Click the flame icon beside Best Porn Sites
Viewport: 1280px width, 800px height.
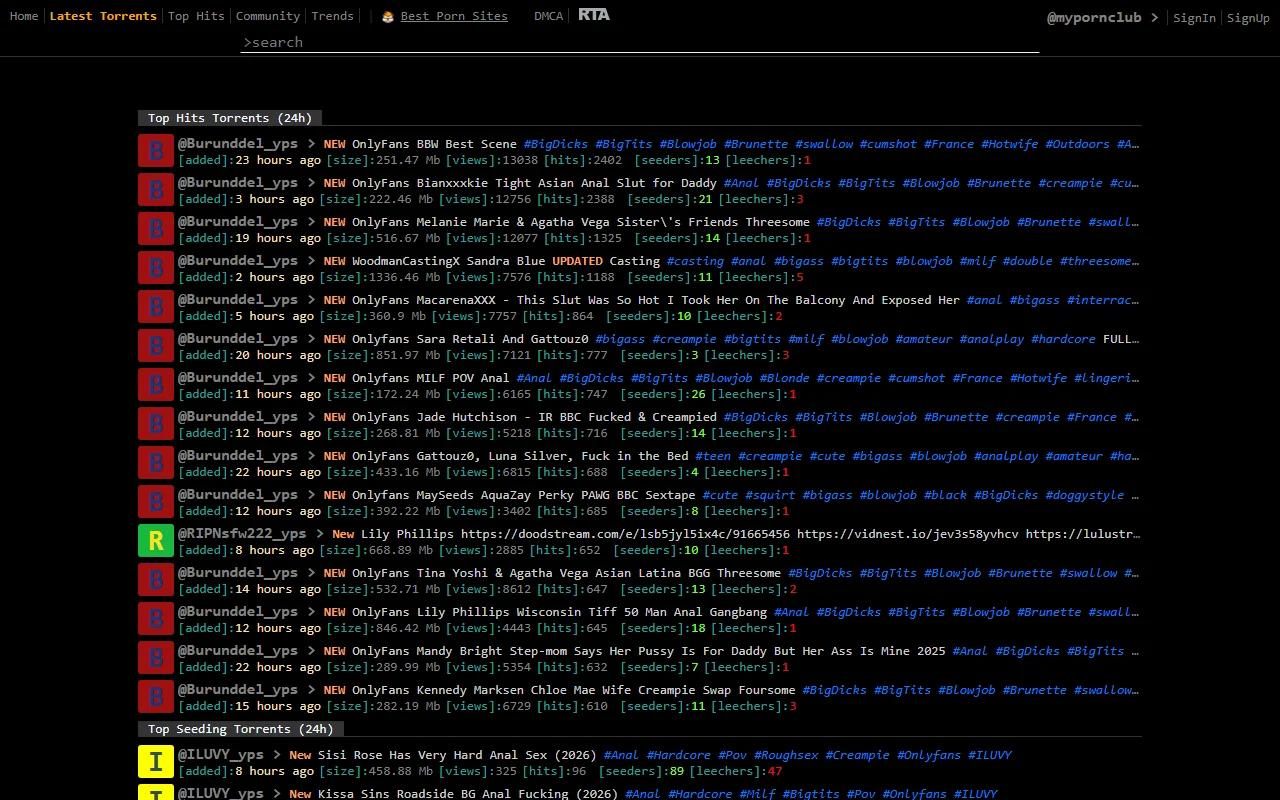388,16
